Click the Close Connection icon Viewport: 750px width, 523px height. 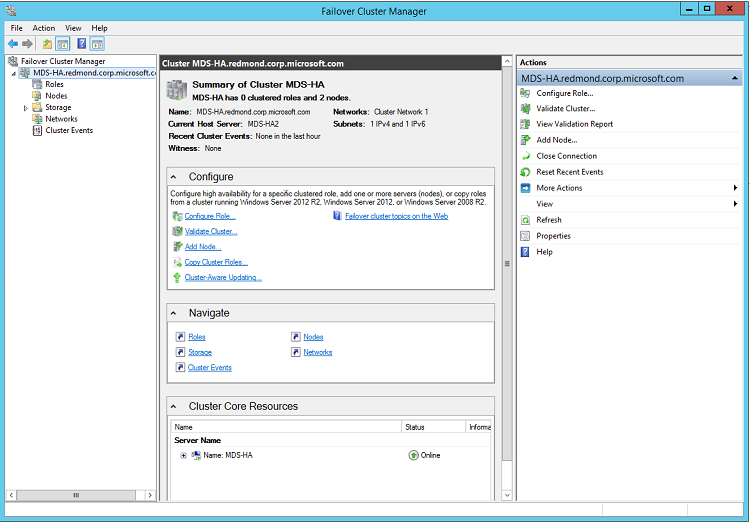[x=525, y=156]
